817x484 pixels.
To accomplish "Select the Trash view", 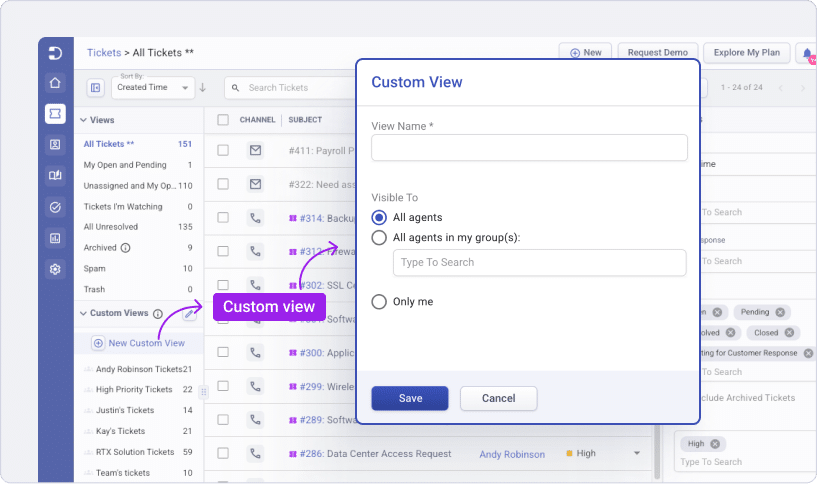I will click(x=138, y=290).
